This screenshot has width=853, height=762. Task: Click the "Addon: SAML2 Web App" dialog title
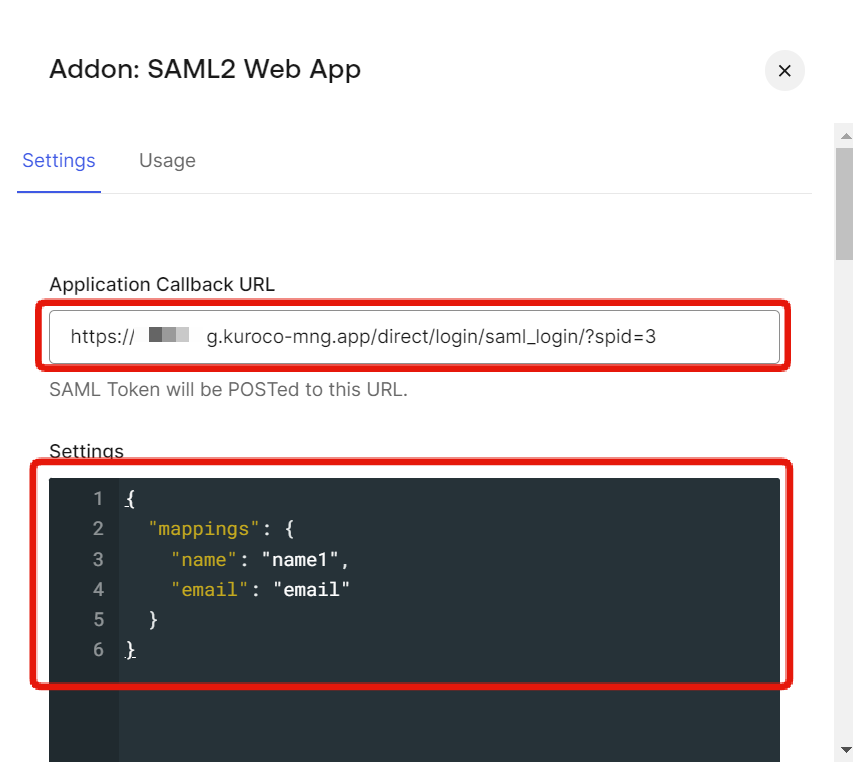point(205,69)
